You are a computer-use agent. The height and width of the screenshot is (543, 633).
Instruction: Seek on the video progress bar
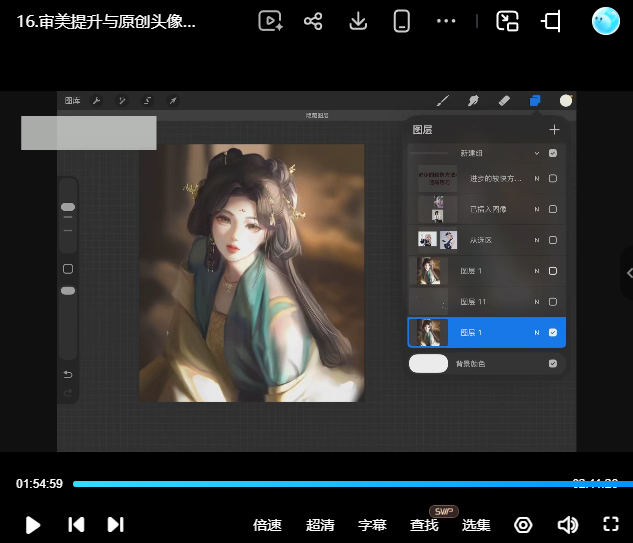point(353,484)
